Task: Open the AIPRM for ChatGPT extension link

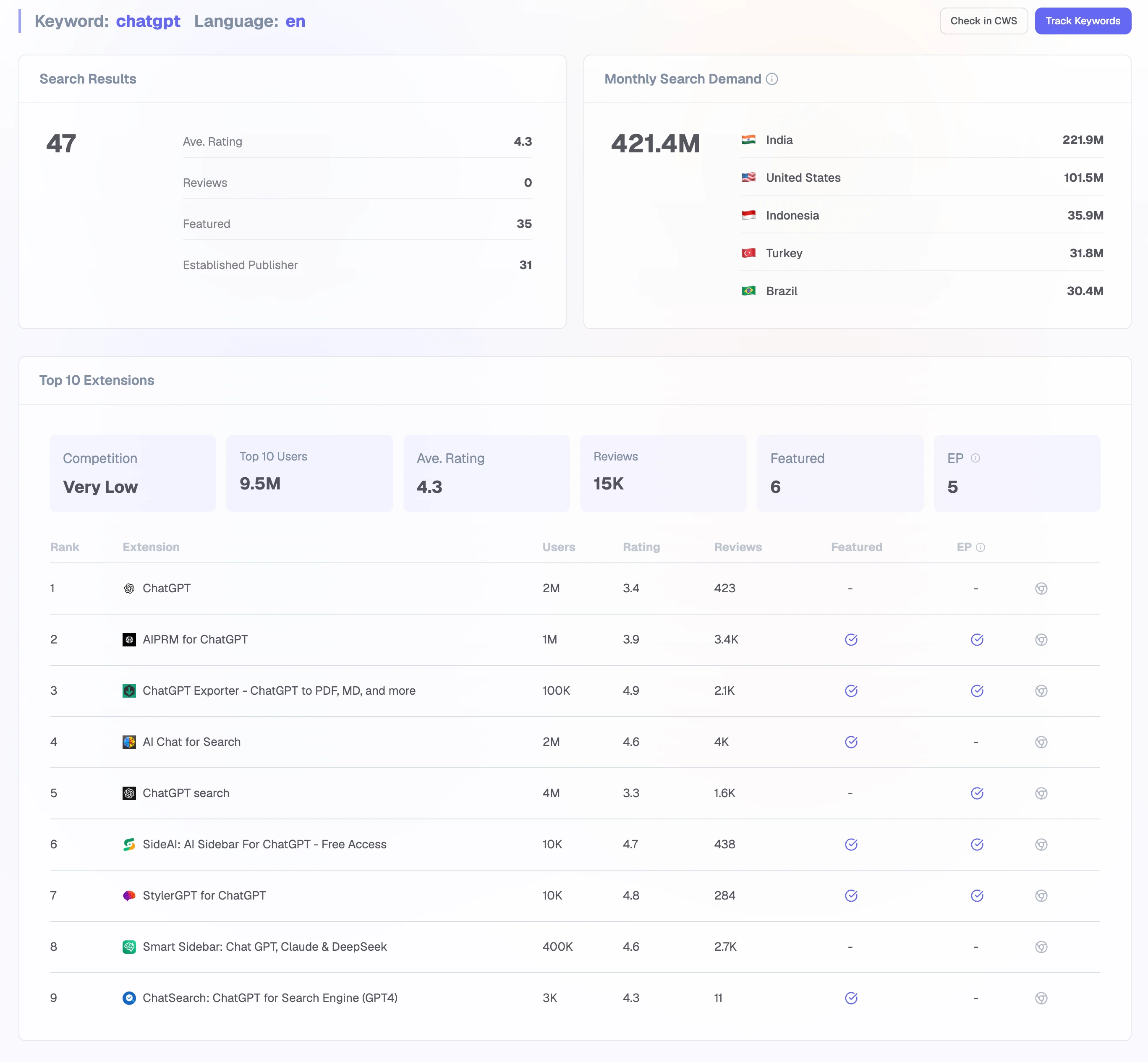Action: pos(195,640)
